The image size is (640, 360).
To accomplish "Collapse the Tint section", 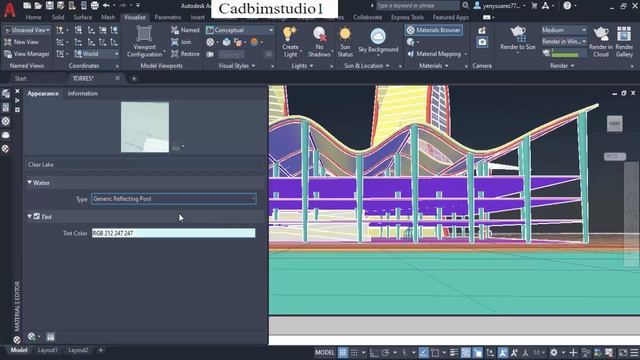I will pos(30,216).
